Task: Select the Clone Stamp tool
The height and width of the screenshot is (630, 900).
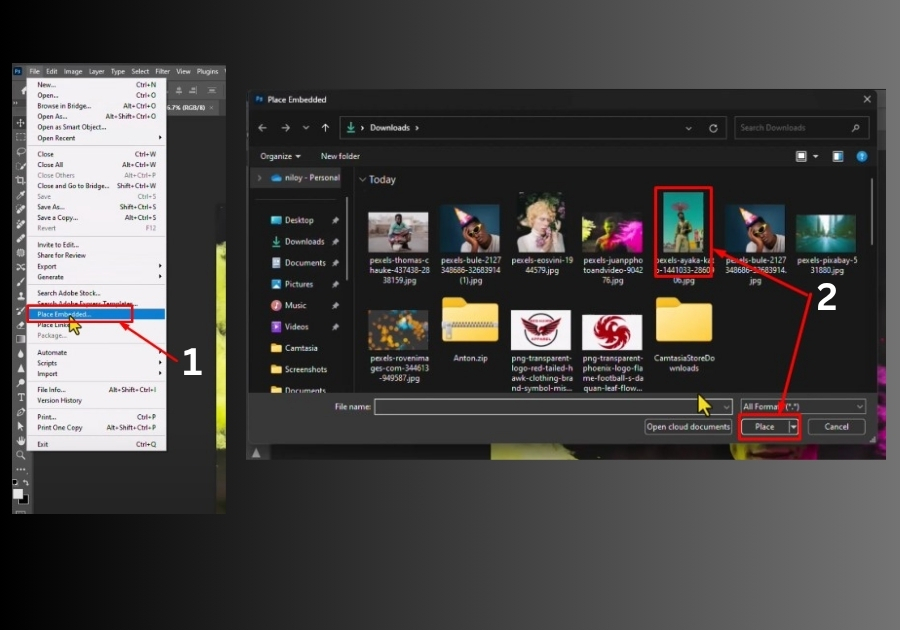Action: (x=21, y=296)
